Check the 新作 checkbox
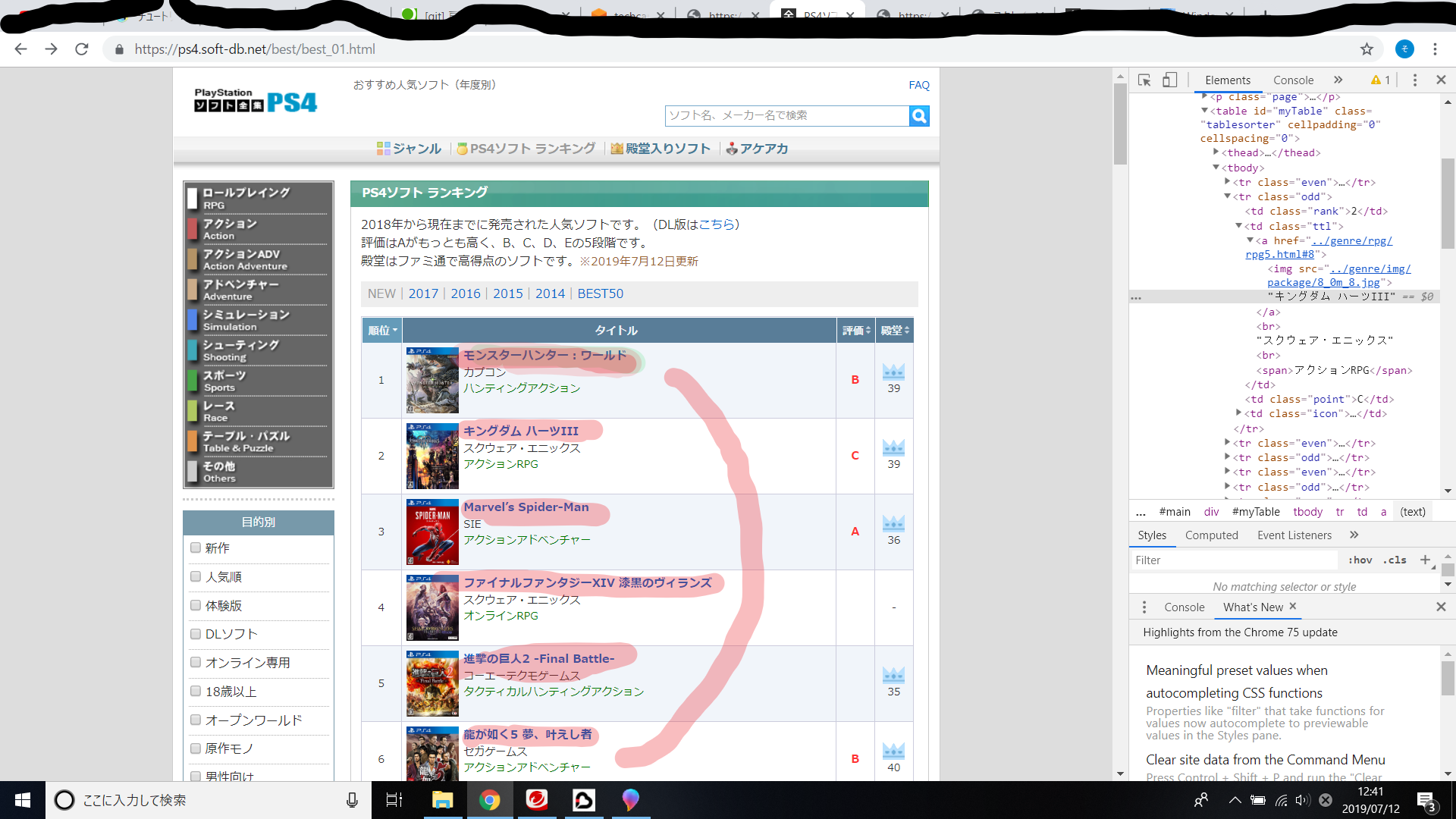This screenshot has height=819, width=1456. click(x=196, y=548)
